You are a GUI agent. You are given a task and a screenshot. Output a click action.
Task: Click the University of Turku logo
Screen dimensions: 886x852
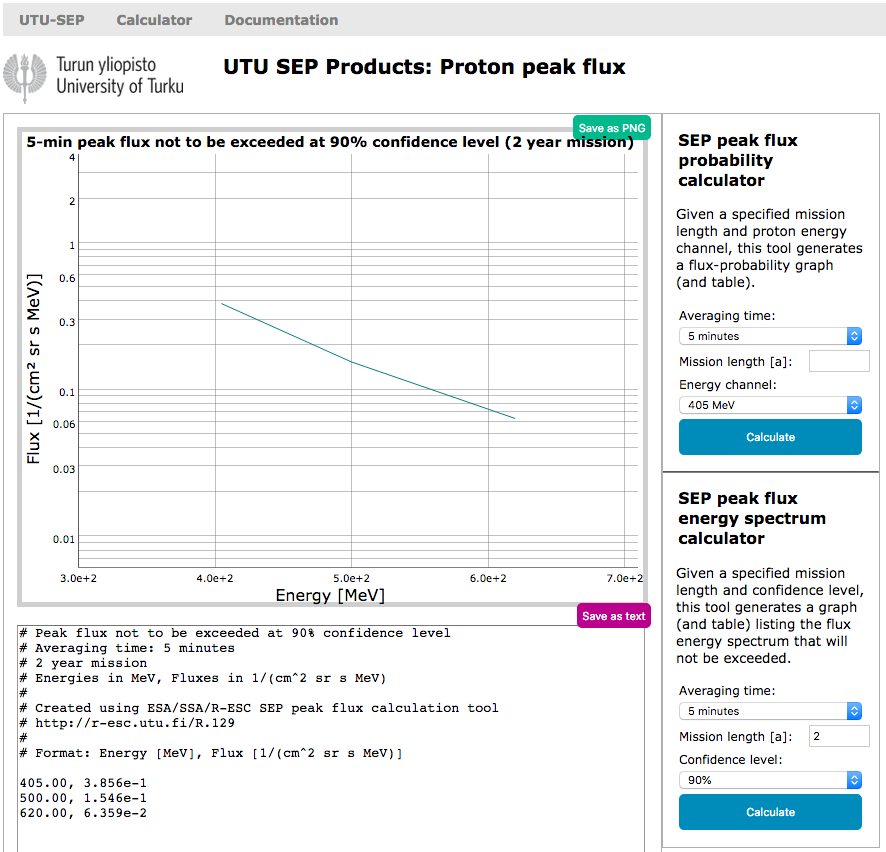coord(94,76)
